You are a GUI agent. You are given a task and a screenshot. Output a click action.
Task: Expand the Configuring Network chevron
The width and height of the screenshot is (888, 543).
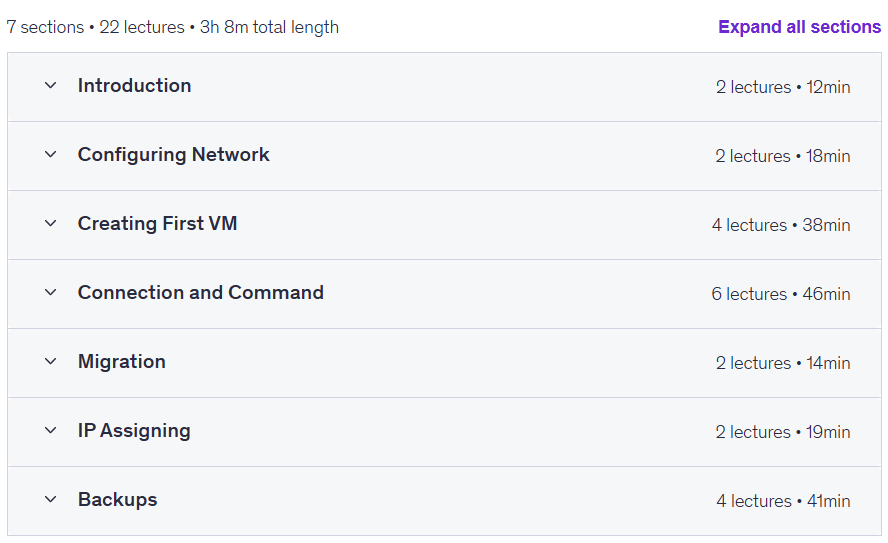coord(50,155)
